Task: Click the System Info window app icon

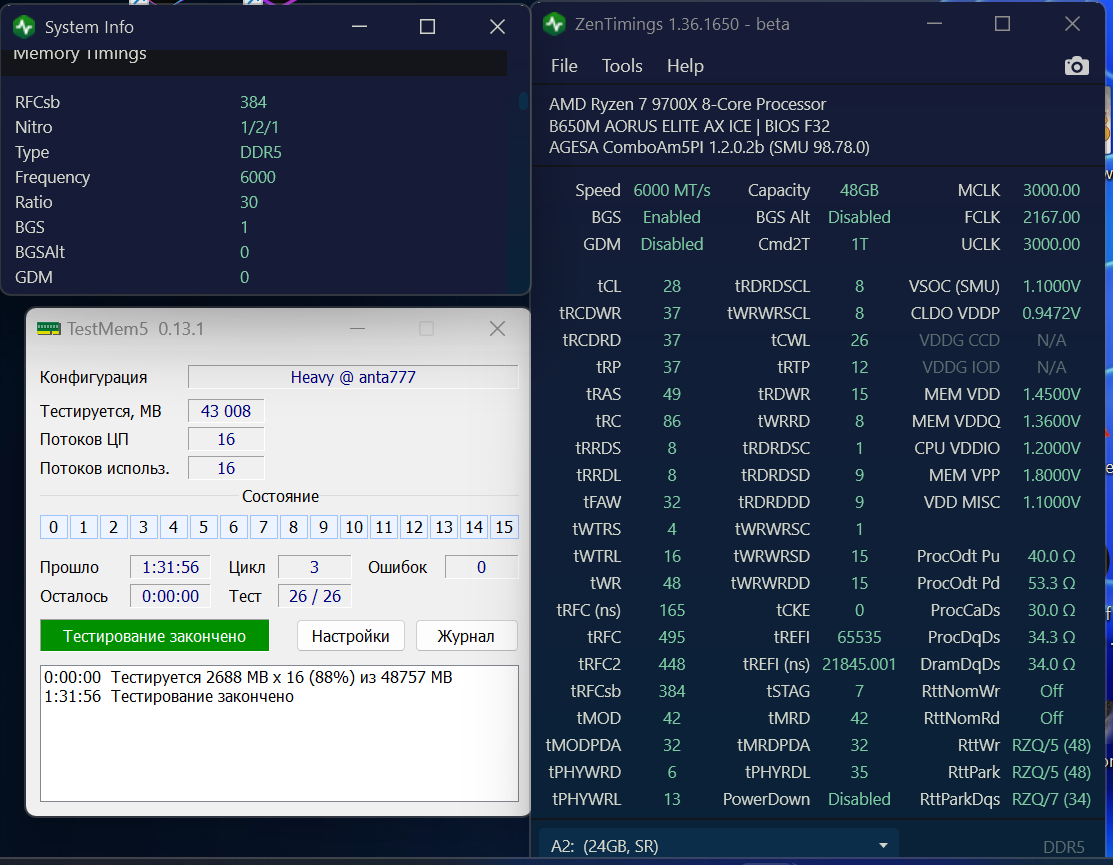Action: click(x=24, y=27)
